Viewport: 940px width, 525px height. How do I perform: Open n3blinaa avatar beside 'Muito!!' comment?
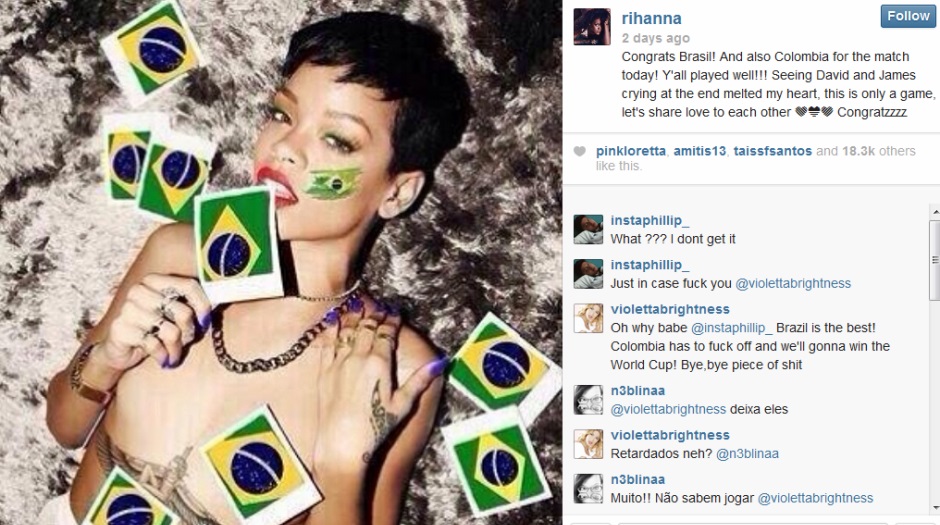tap(588, 488)
